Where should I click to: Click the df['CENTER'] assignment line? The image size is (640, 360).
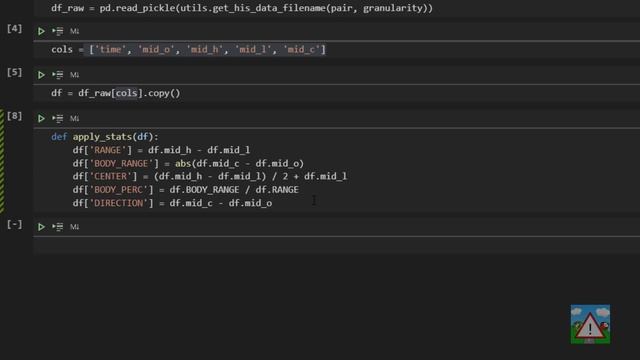(210, 176)
